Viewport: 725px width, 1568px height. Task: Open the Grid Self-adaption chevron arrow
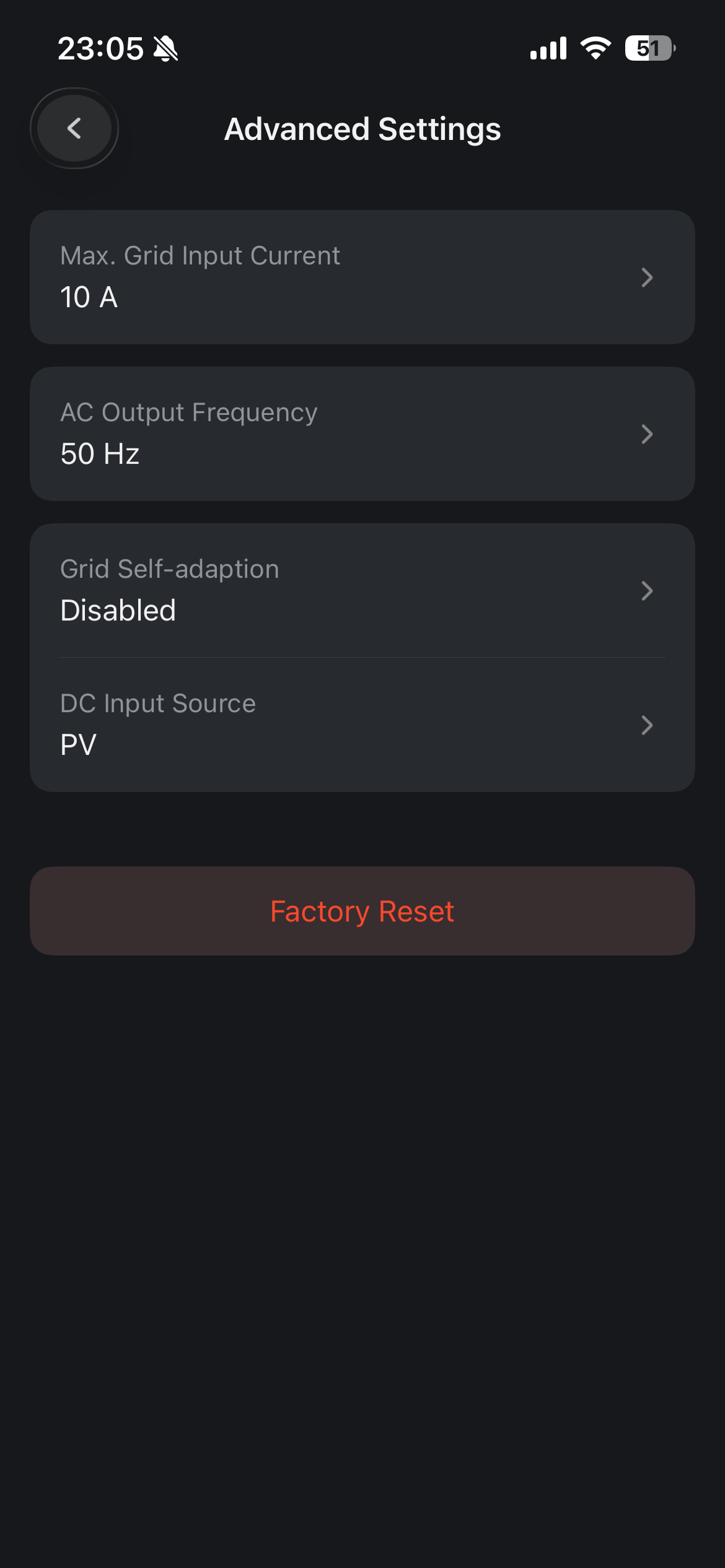(x=647, y=591)
